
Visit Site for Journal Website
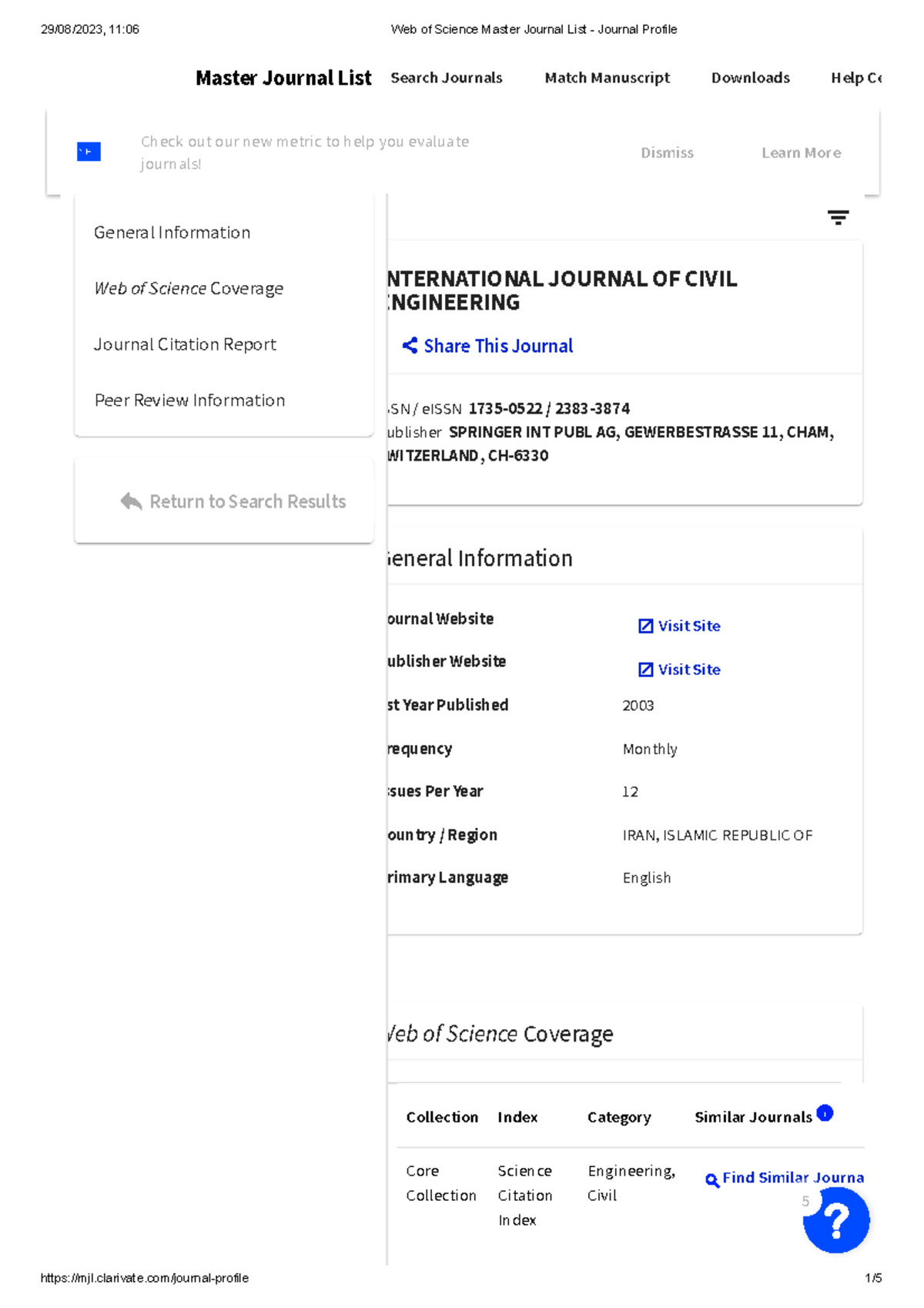(x=689, y=626)
